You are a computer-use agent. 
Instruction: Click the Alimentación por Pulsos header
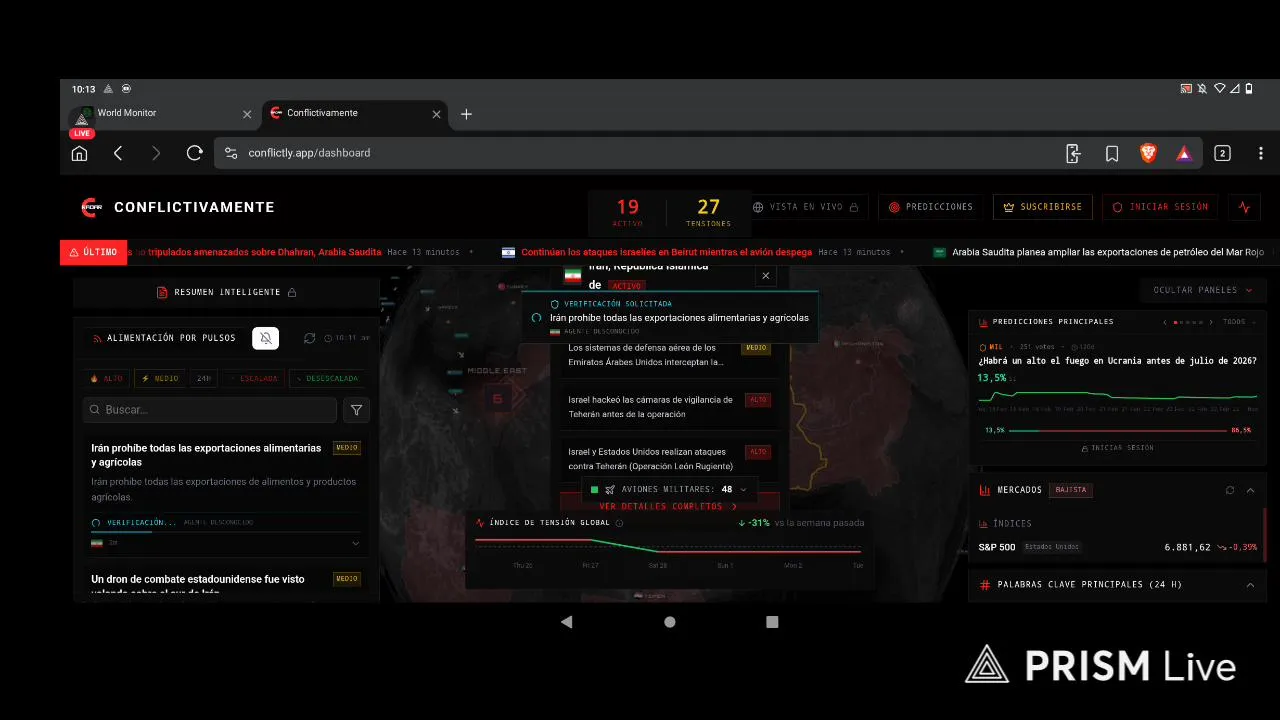171,338
